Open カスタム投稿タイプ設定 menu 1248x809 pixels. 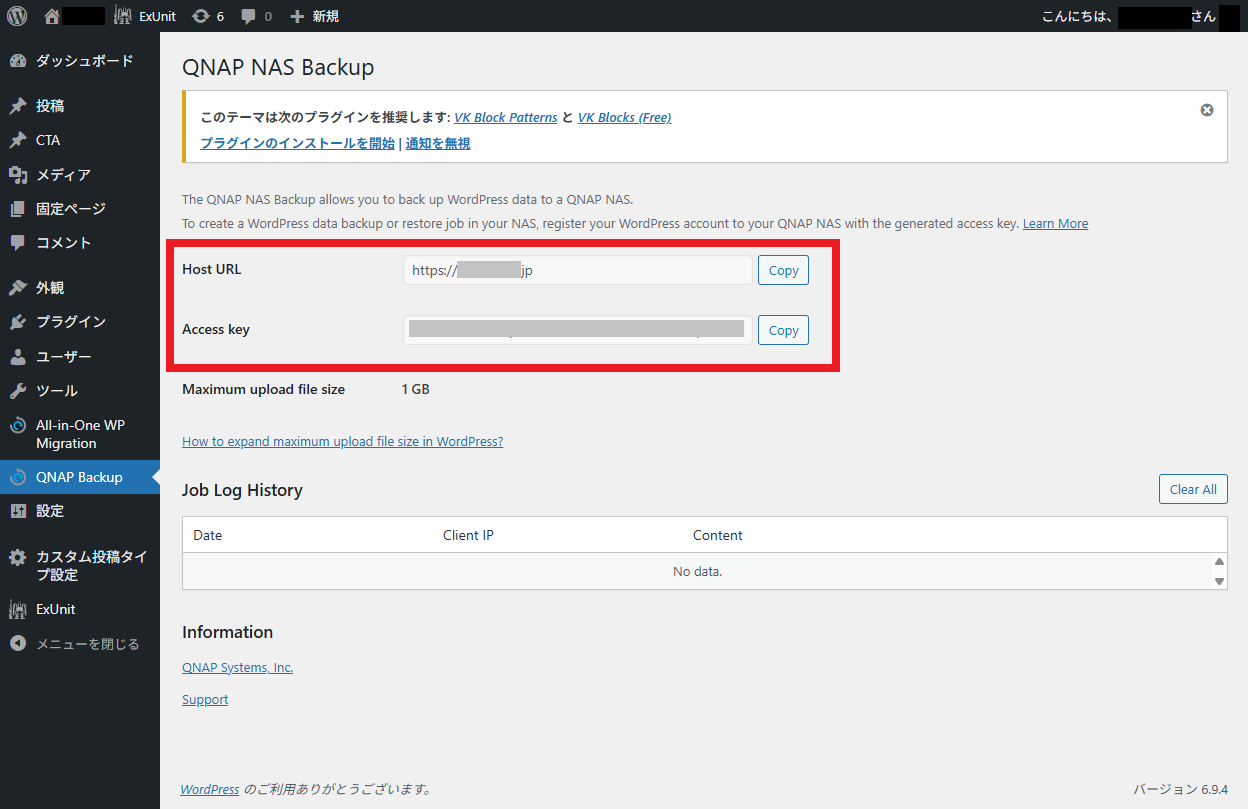coord(80,566)
